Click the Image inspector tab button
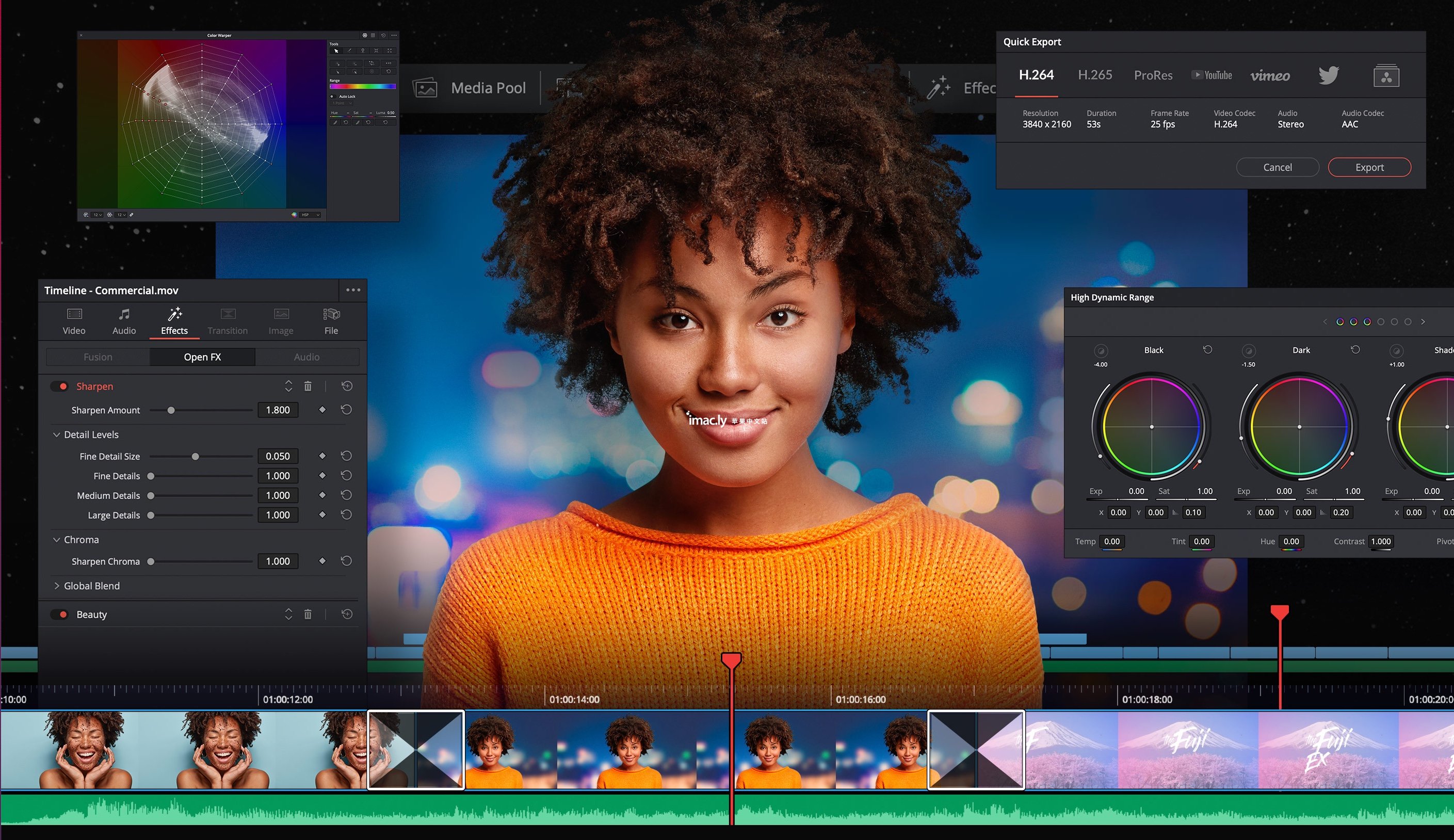 (281, 321)
